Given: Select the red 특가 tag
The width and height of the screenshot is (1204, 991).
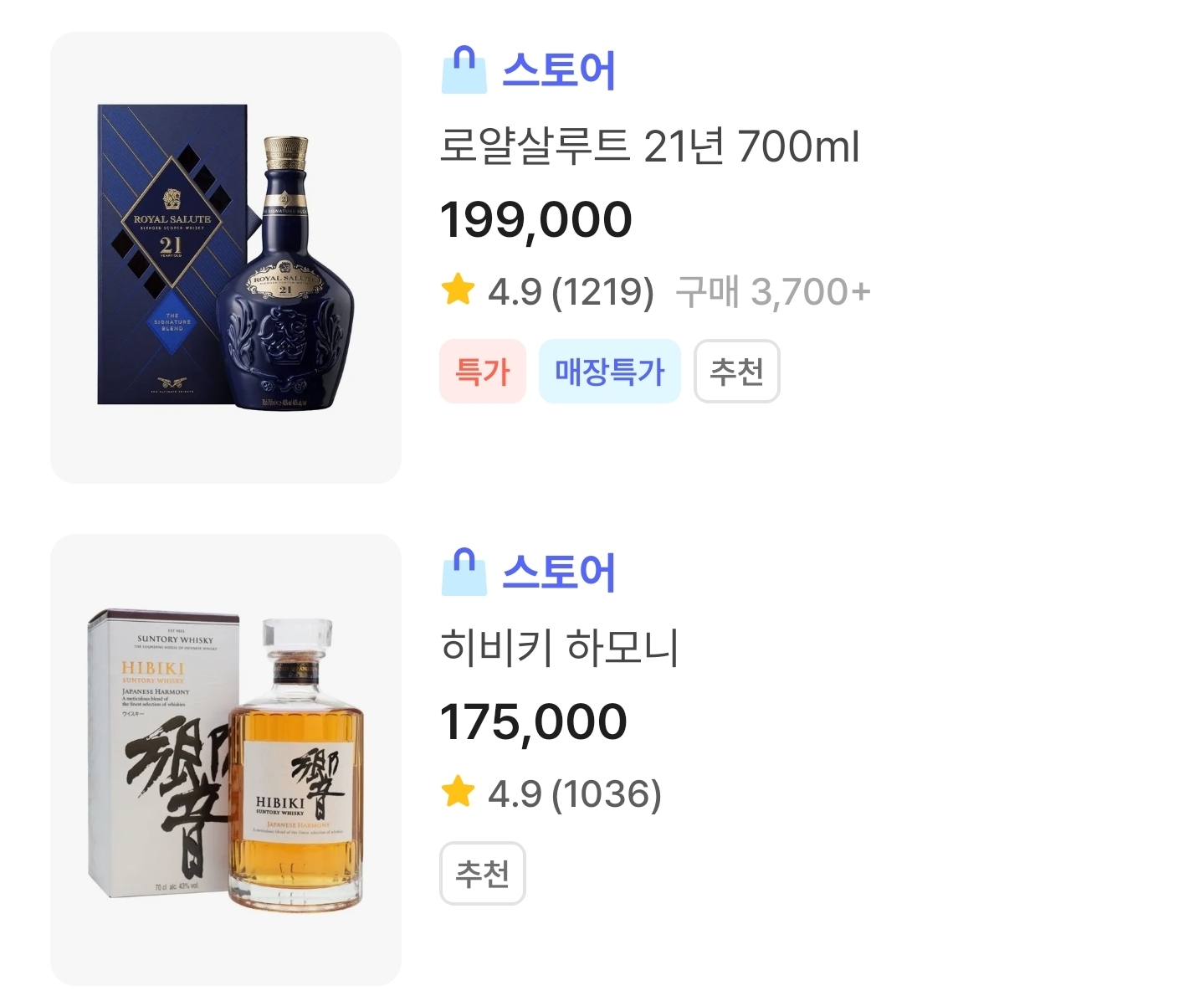Looking at the screenshot, I should 482,372.
